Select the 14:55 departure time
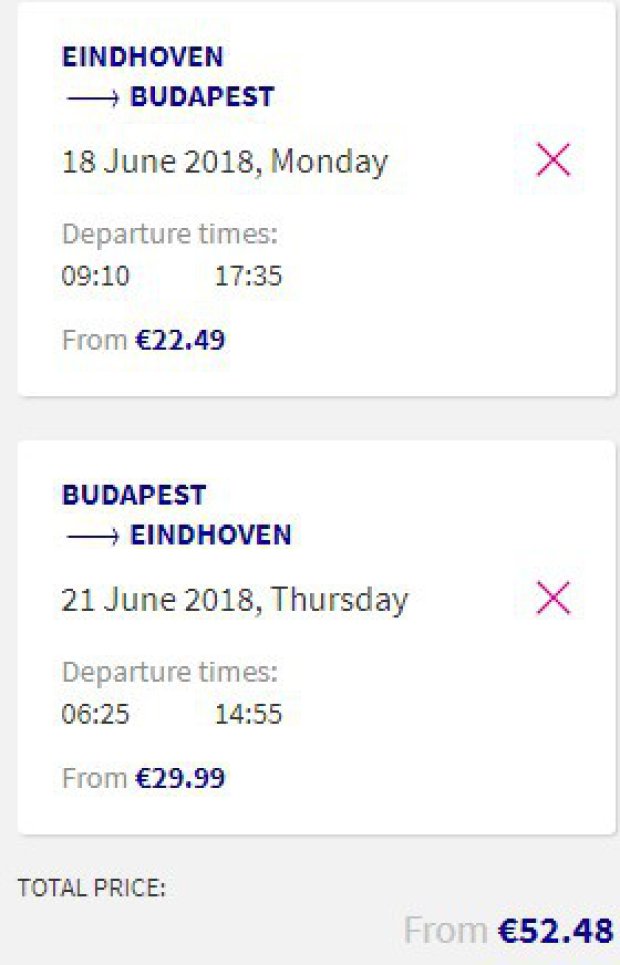 point(248,714)
